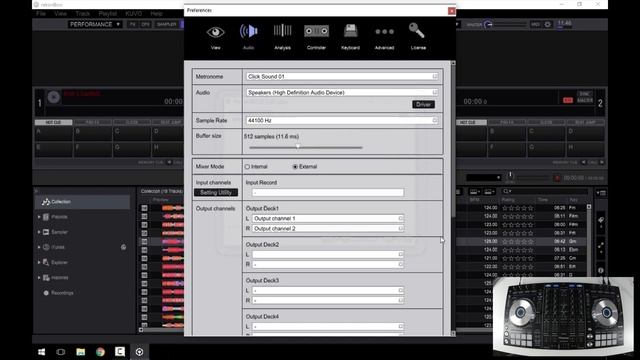640x360 pixels.
Task: Open the File menu
Action: (41, 13)
